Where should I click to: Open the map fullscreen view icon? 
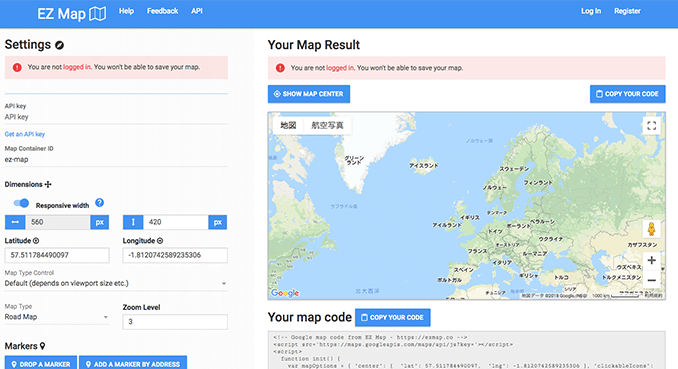(651, 126)
